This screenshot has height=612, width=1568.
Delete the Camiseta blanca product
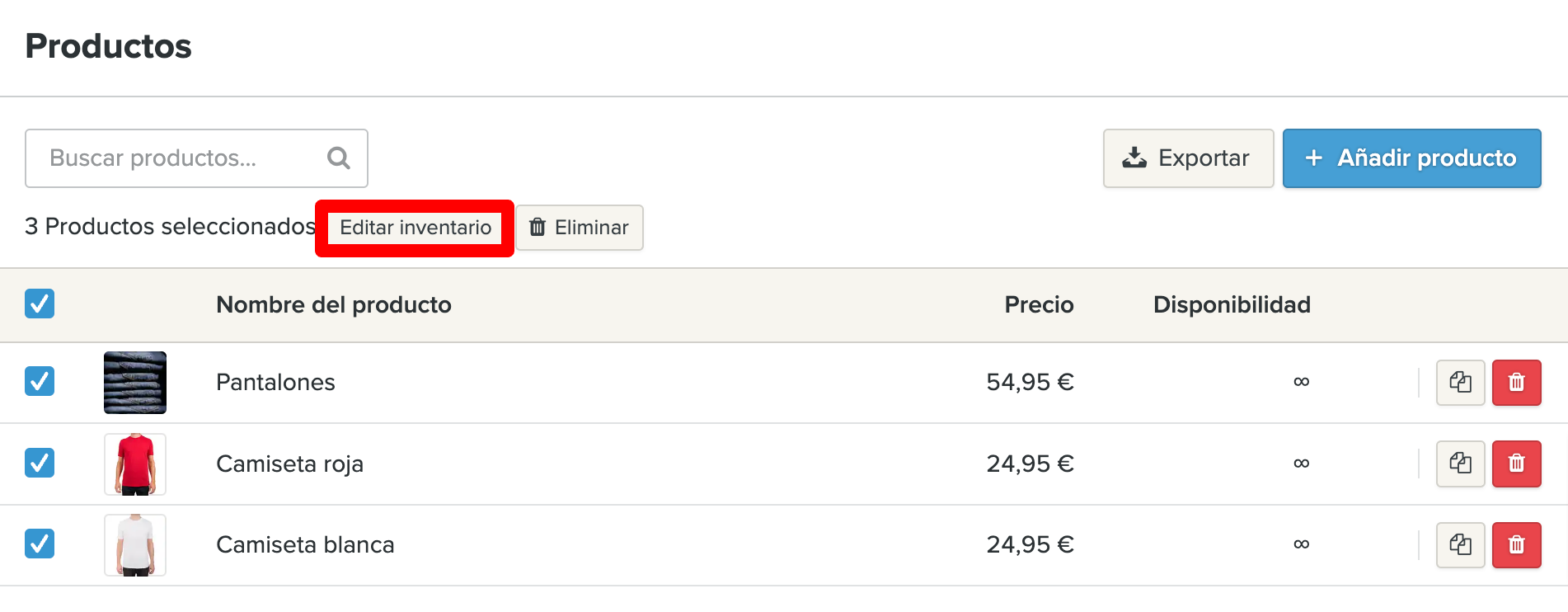pyautogui.click(x=1516, y=544)
